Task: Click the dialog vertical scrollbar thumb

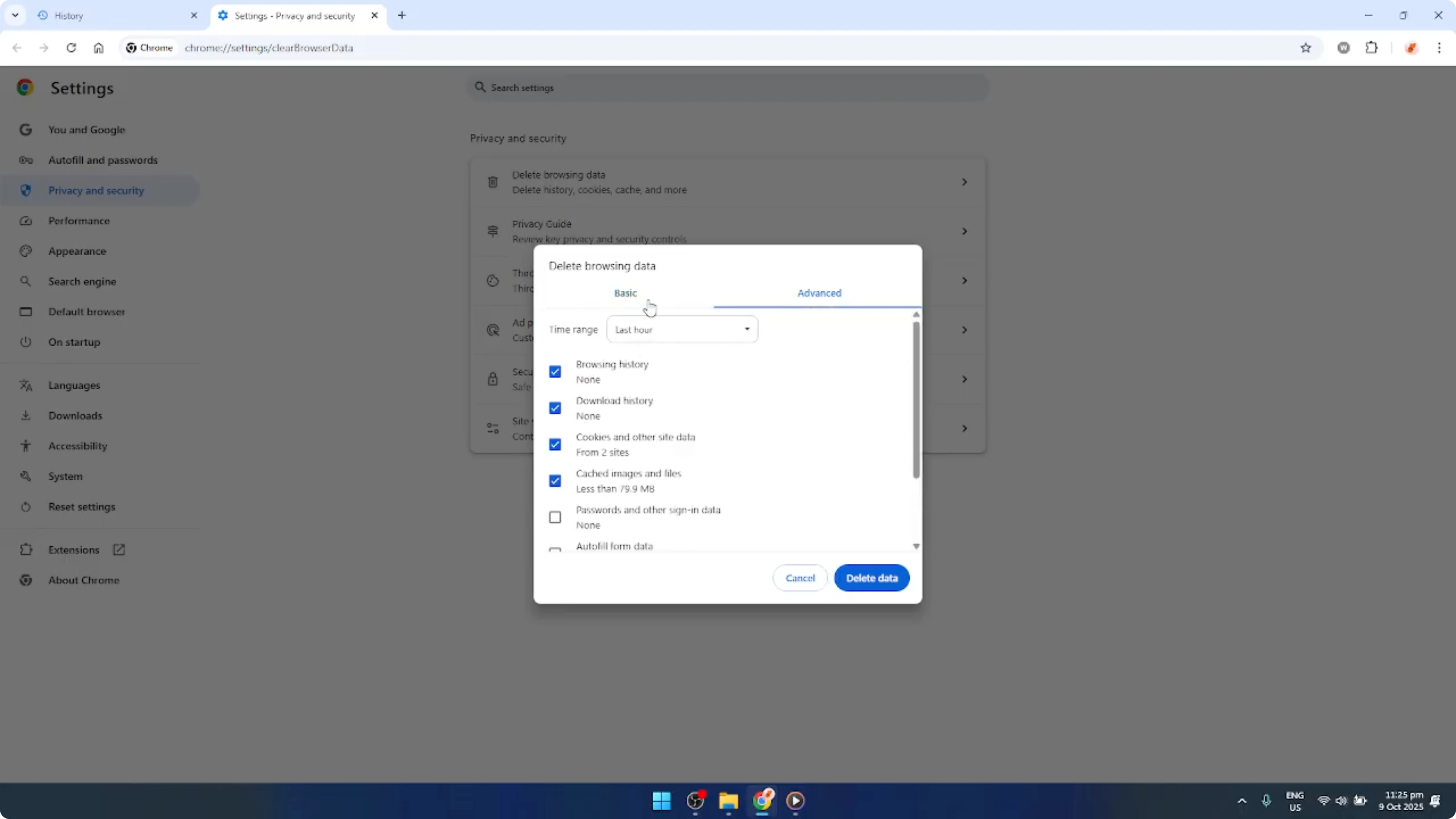Action: tap(916, 400)
